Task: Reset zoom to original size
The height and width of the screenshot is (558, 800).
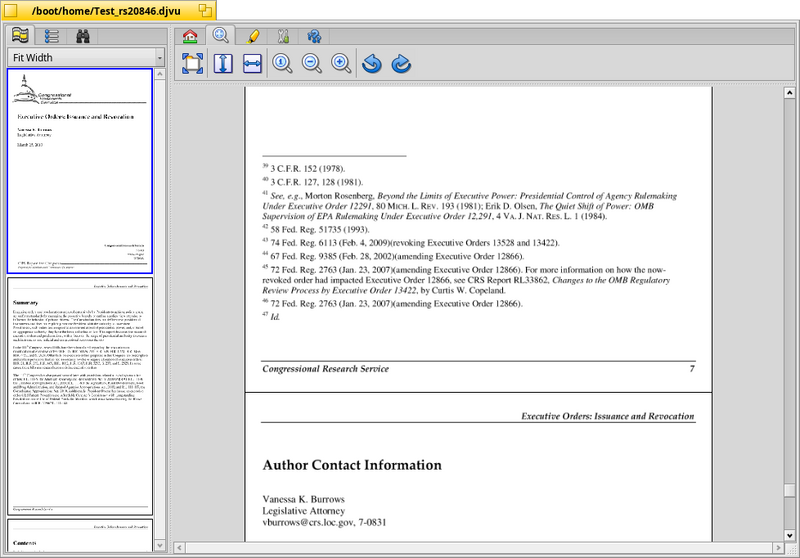Action: point(282,64)
